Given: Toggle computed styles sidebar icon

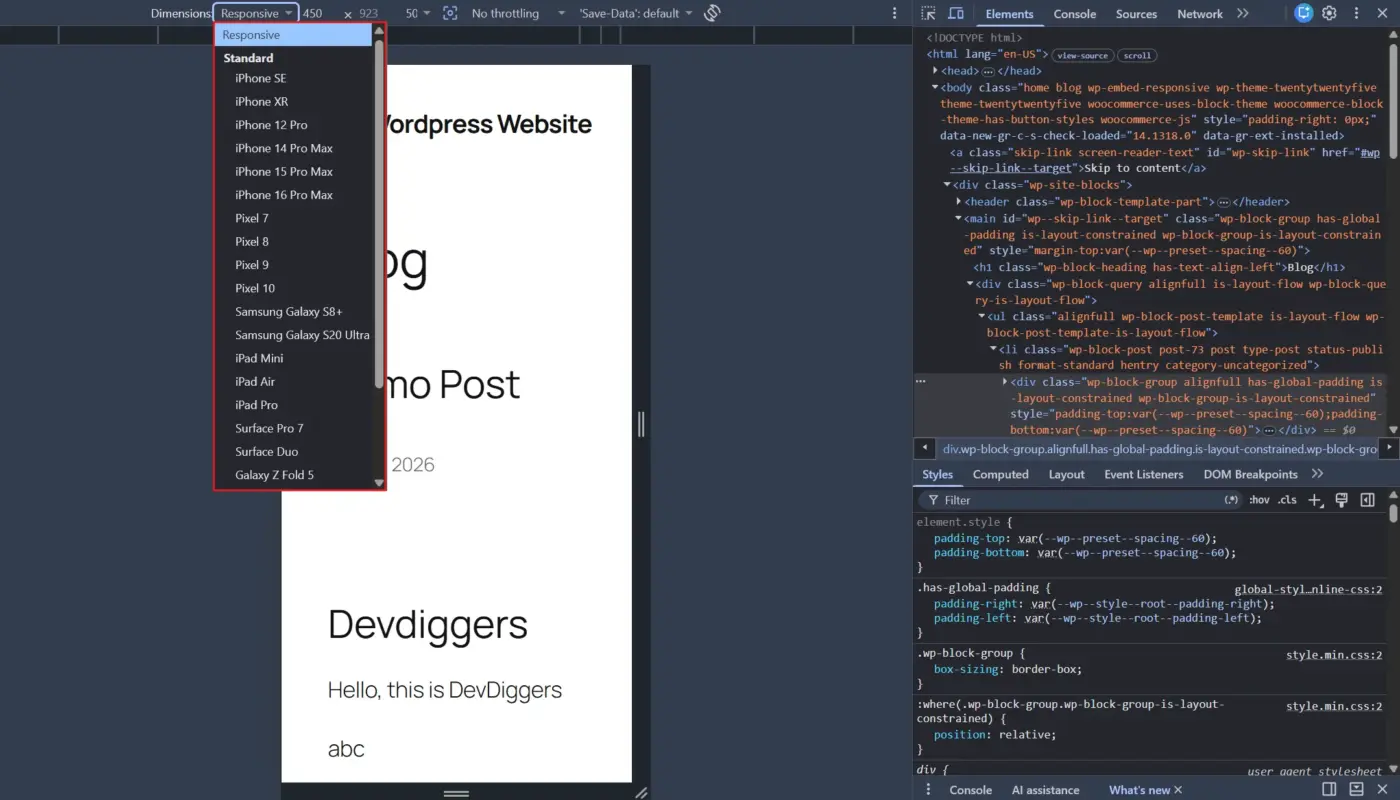Looking at the screenshot, I should (x=1367, y=500).
